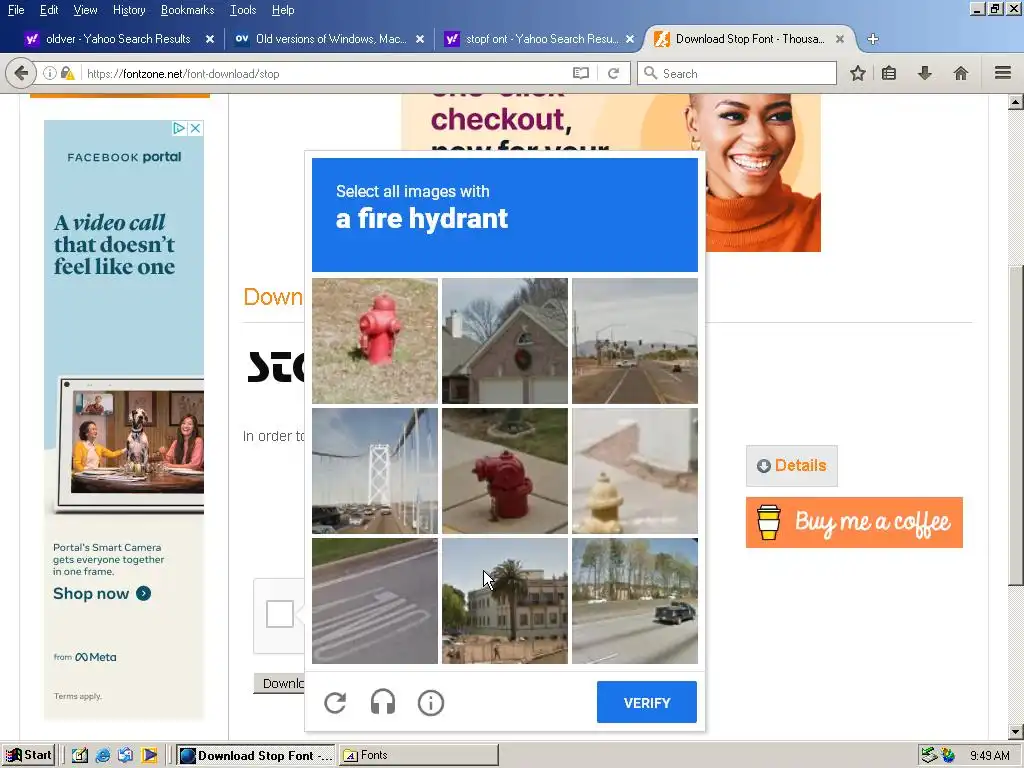Image resolution: width=1024 pixels, height=768 pixels.
Task: Open the Tools menu
Action: pyautogui.click(x=243, y=10)
